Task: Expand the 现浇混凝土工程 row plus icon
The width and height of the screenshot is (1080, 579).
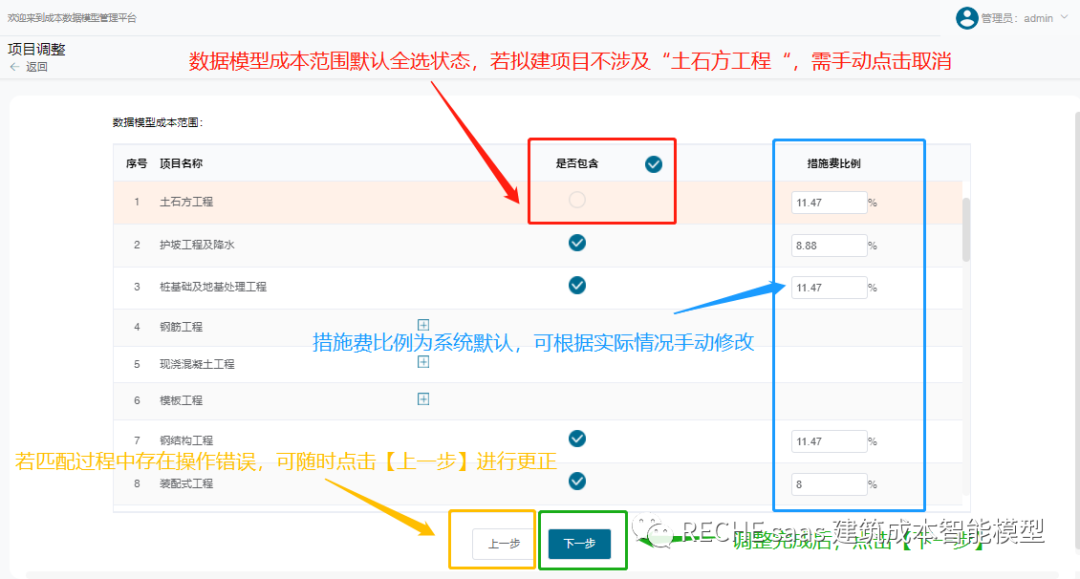Action: (423, 362)
